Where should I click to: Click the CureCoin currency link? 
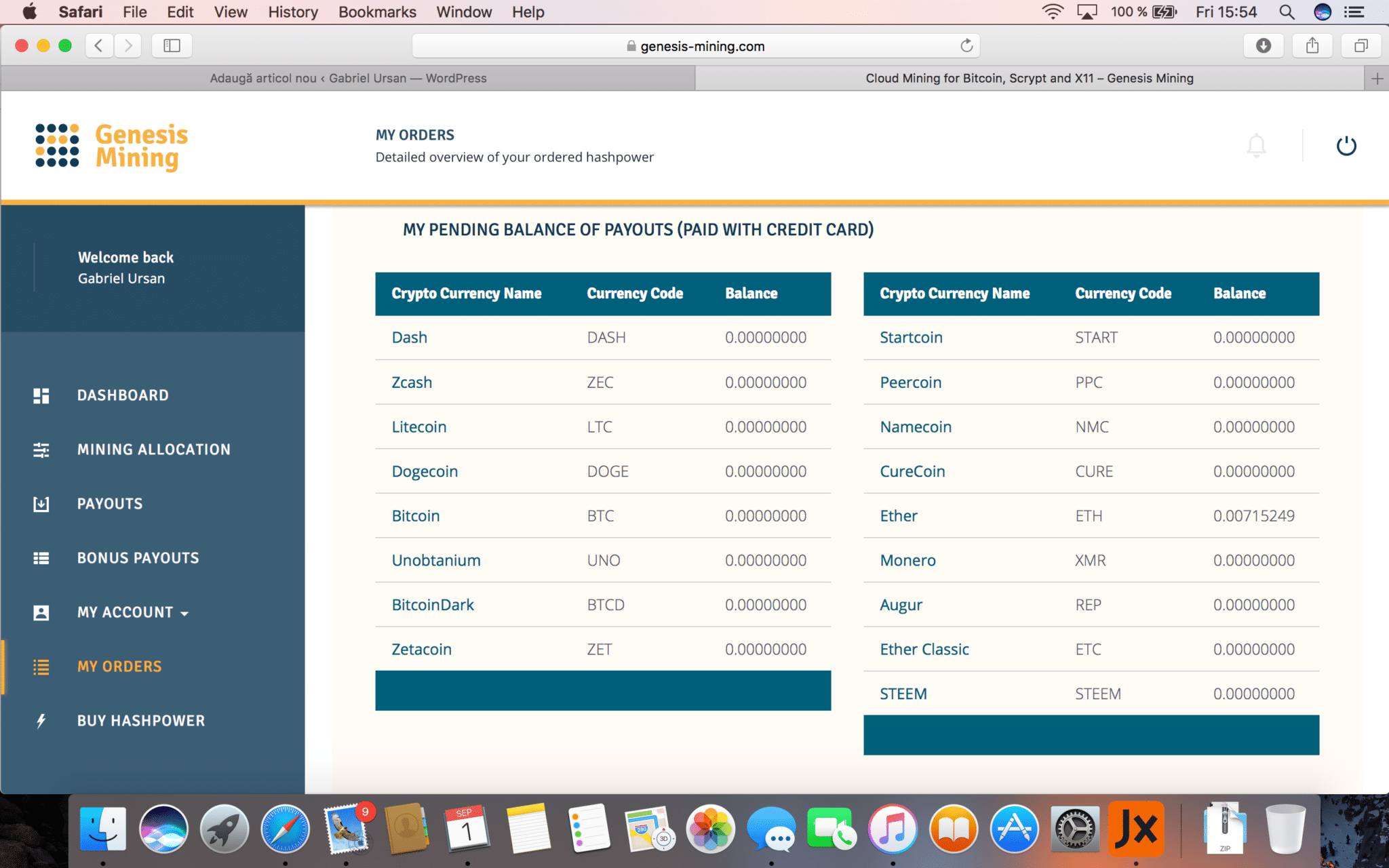pos(912,472)
